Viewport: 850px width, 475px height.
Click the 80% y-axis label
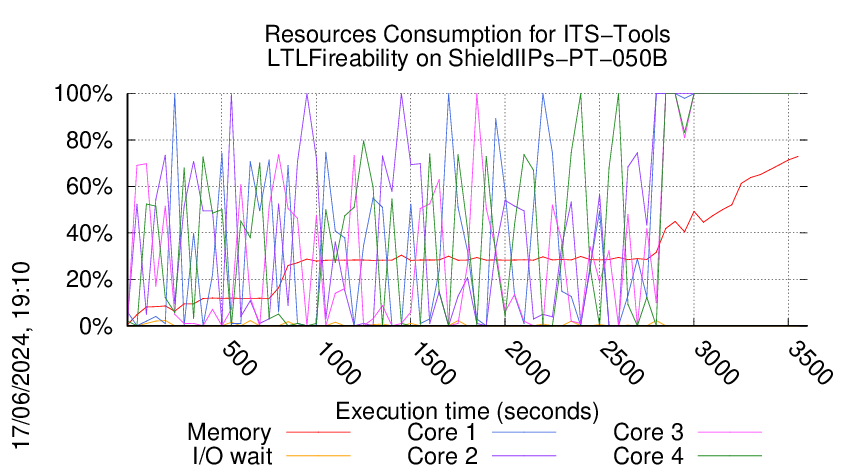[89, 140]
